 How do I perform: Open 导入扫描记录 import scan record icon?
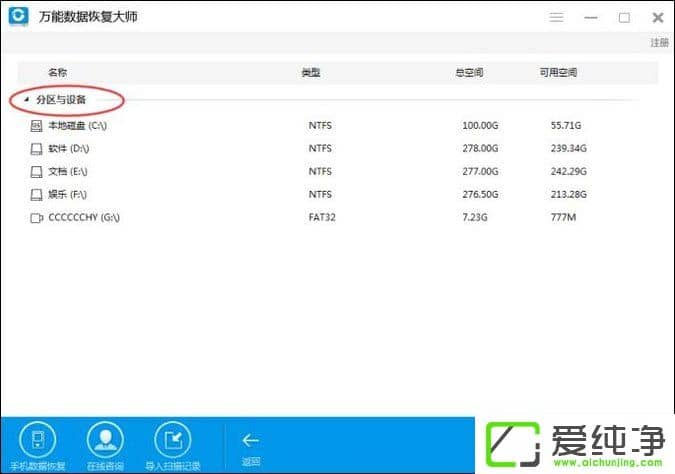(x=172, y=438)
